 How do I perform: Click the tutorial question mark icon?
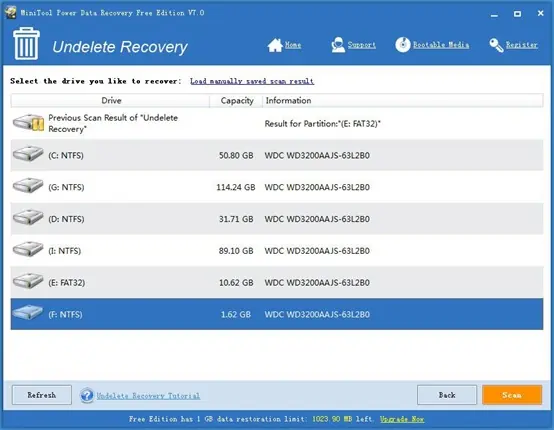87,395
